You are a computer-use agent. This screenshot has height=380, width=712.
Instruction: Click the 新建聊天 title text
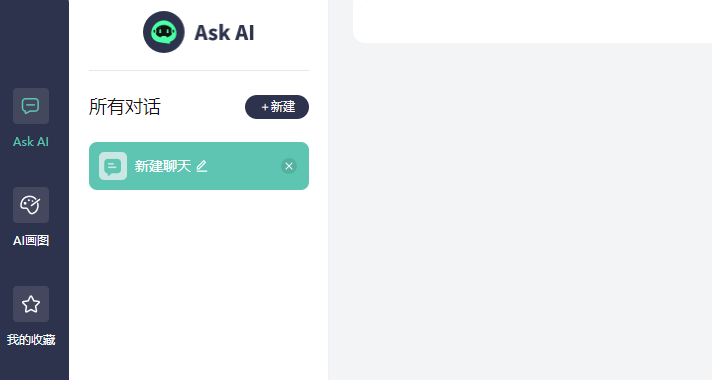pos(163,166)
